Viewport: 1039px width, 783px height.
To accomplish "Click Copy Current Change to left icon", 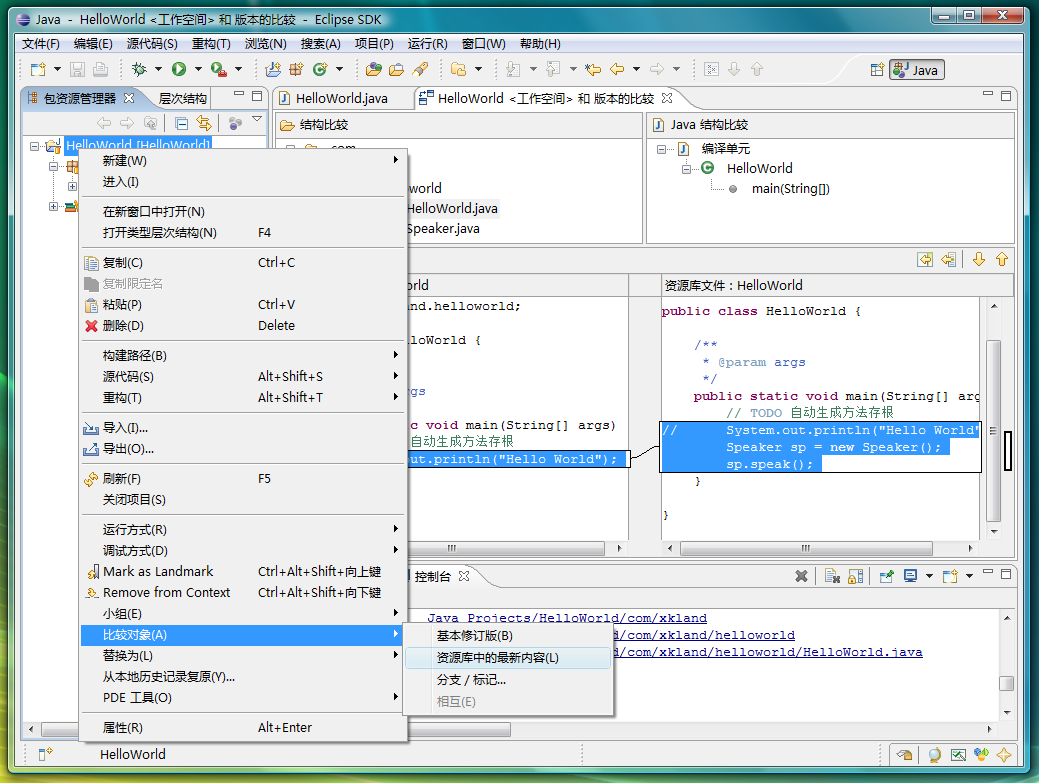I will click(x=949, y=260).
